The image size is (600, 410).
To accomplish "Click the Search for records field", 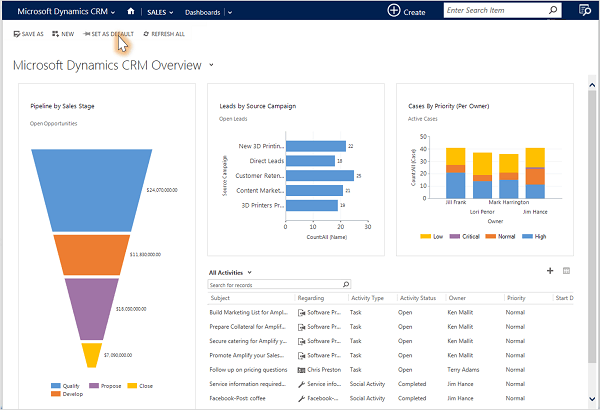I will click(273, 285).
